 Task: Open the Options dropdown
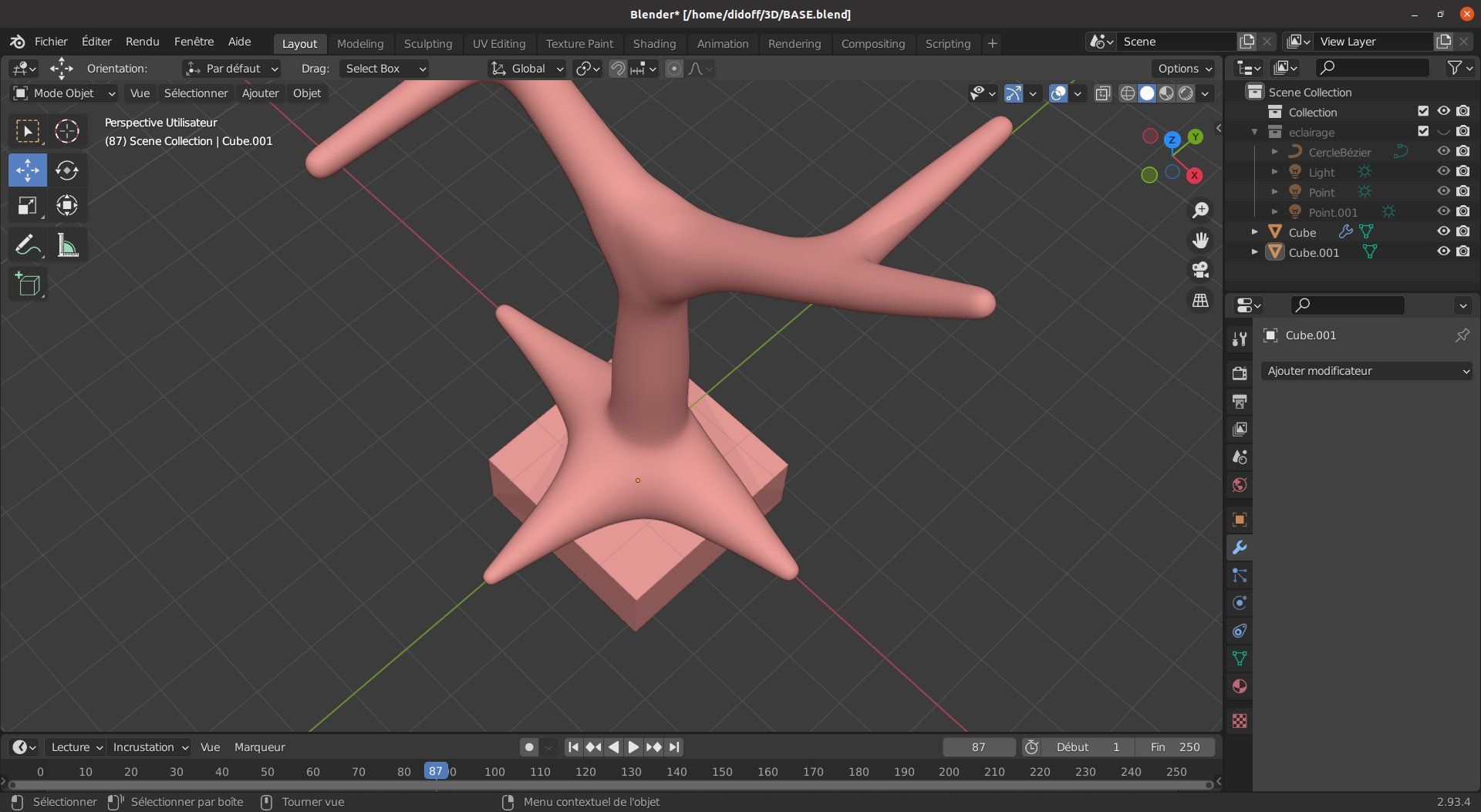pos(1184,69)
